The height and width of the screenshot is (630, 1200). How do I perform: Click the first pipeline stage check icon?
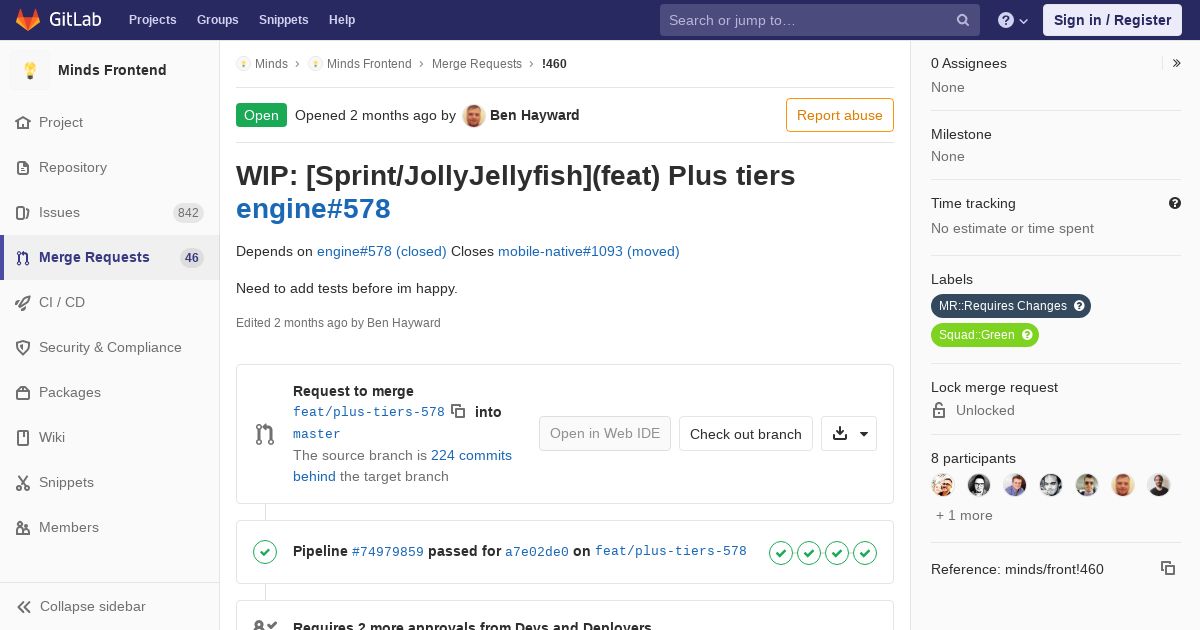tap(781, 552)
